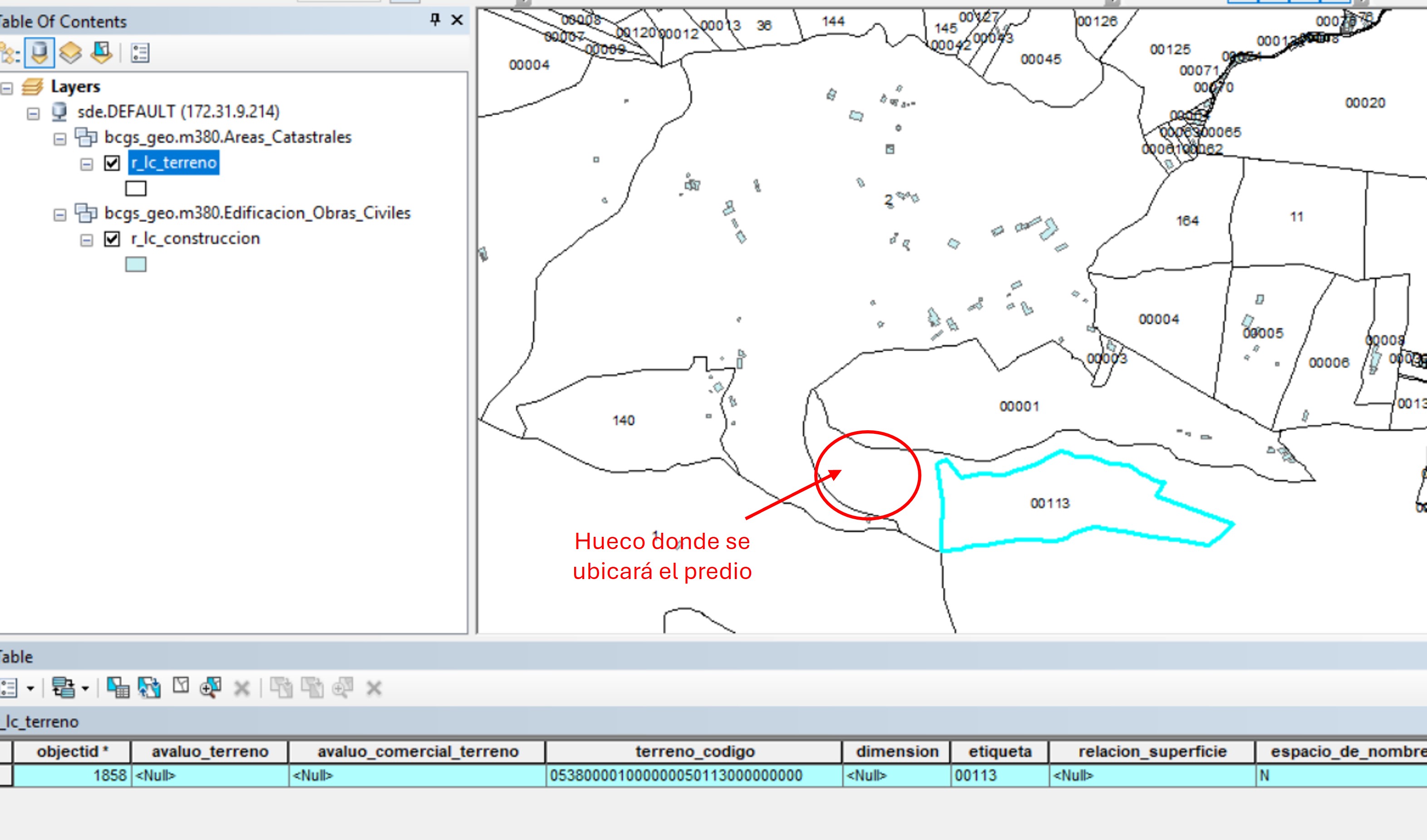
Task: Click Zoom To Selected icon
Action: pyautogui.click(x=210, y=688)
